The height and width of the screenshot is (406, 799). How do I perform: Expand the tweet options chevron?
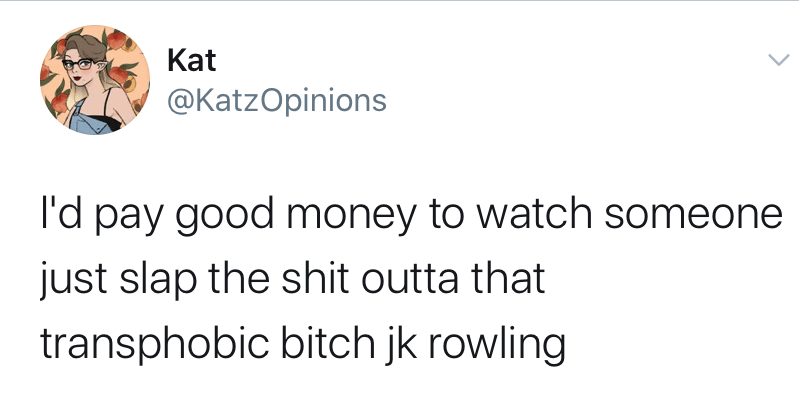tap(778, 61)
